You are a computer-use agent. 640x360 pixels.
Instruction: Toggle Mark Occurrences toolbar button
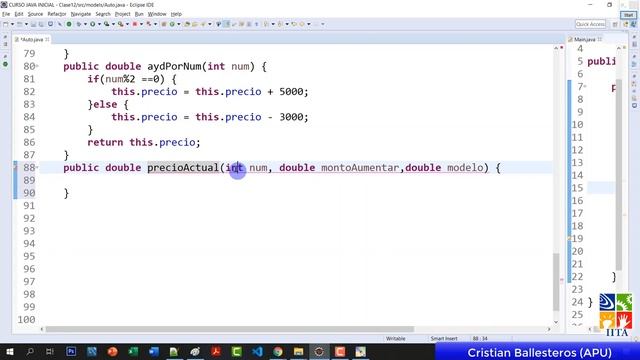tap(227, 24)
